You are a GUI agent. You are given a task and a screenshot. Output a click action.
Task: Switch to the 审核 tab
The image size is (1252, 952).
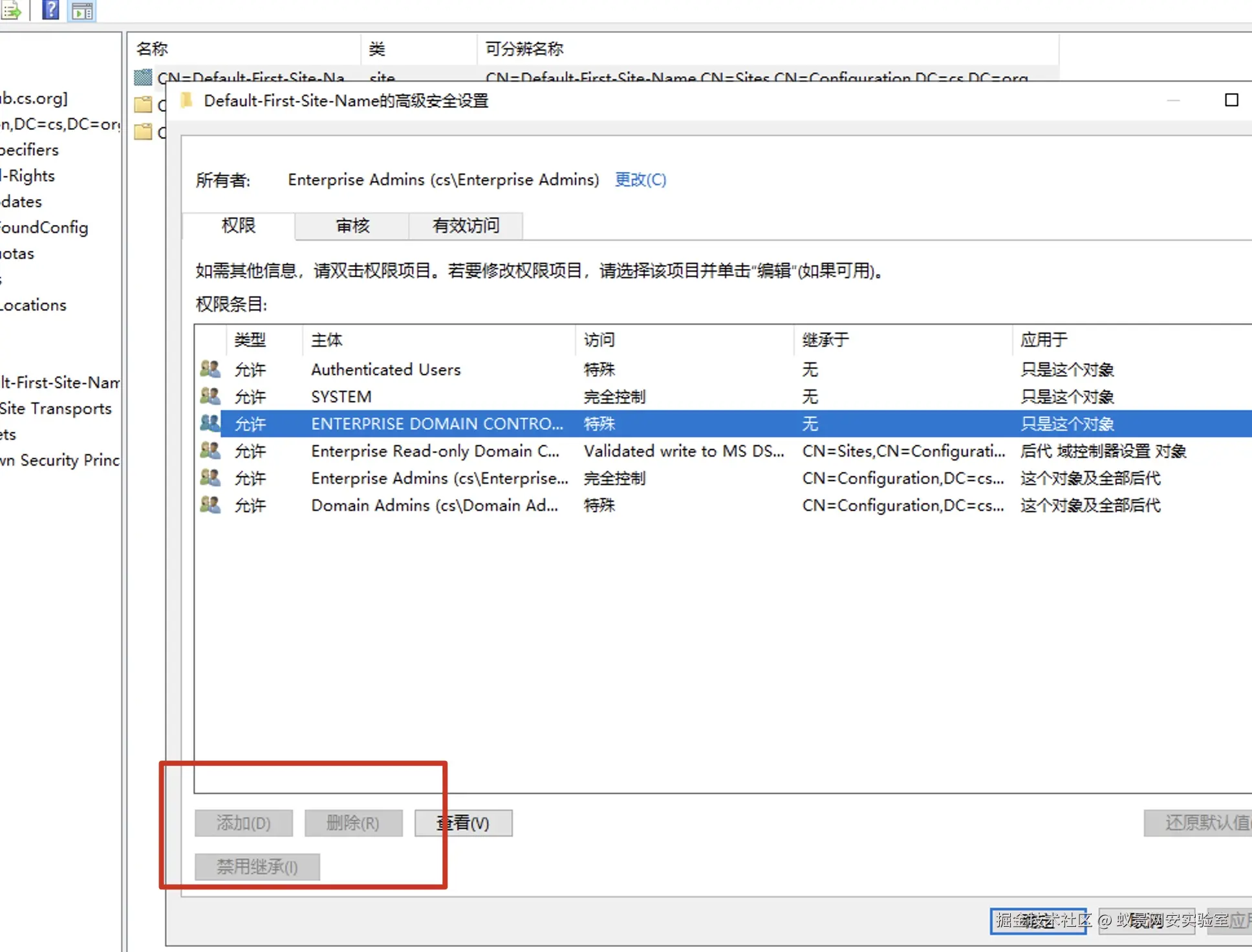[352, 226]
